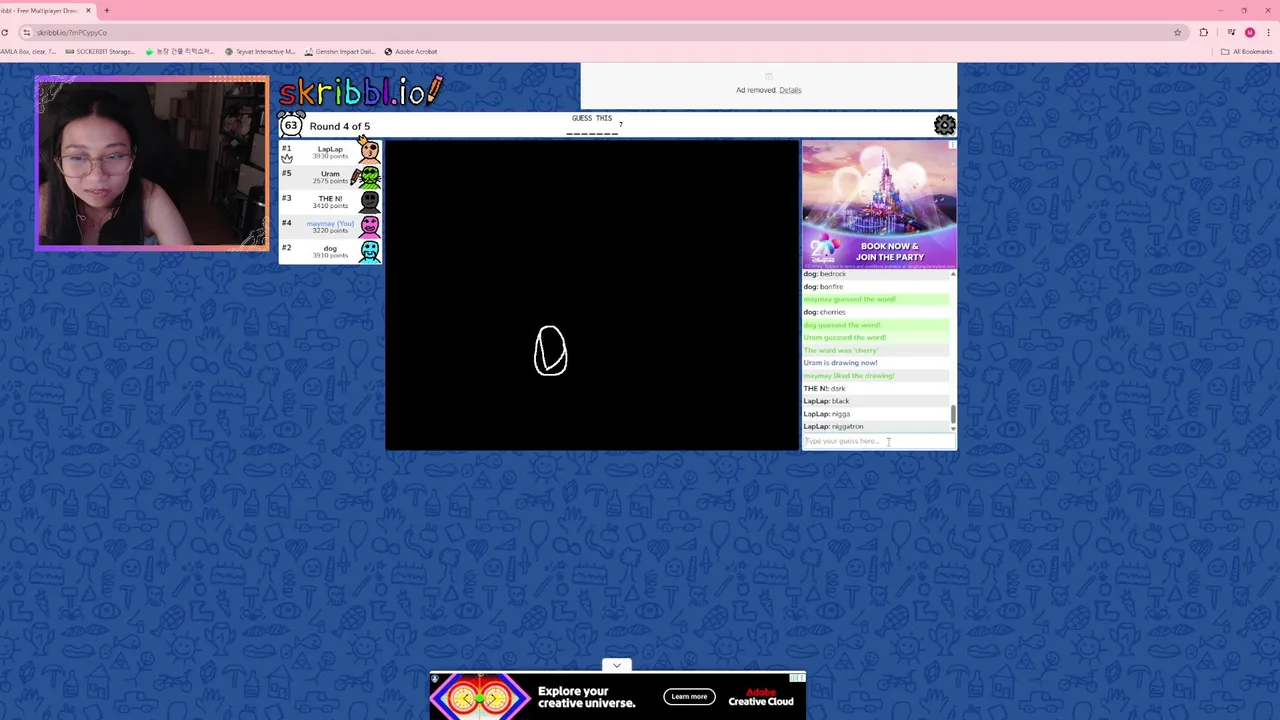The height and width of the screenshot is (720, 1280).
Task: Close the skribbl browser tab
Action: (x=88, y=10)
